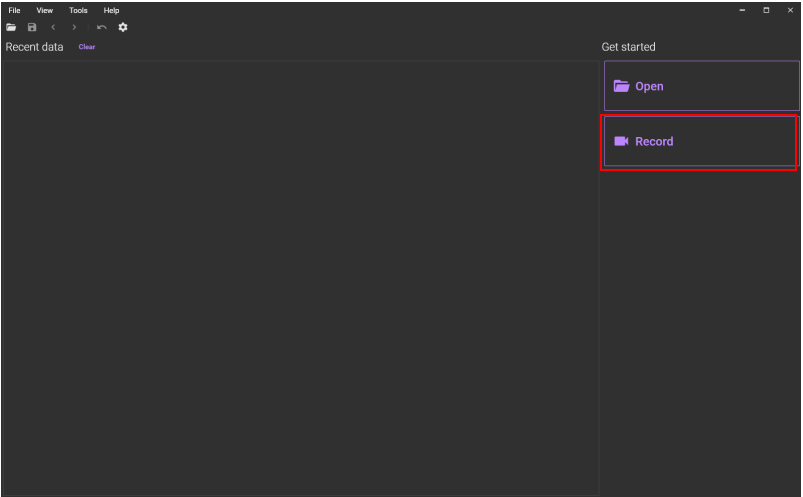Go back with the left arrow icon
Image resolution: width=803 pixels, height=497 pixels.
53,27
